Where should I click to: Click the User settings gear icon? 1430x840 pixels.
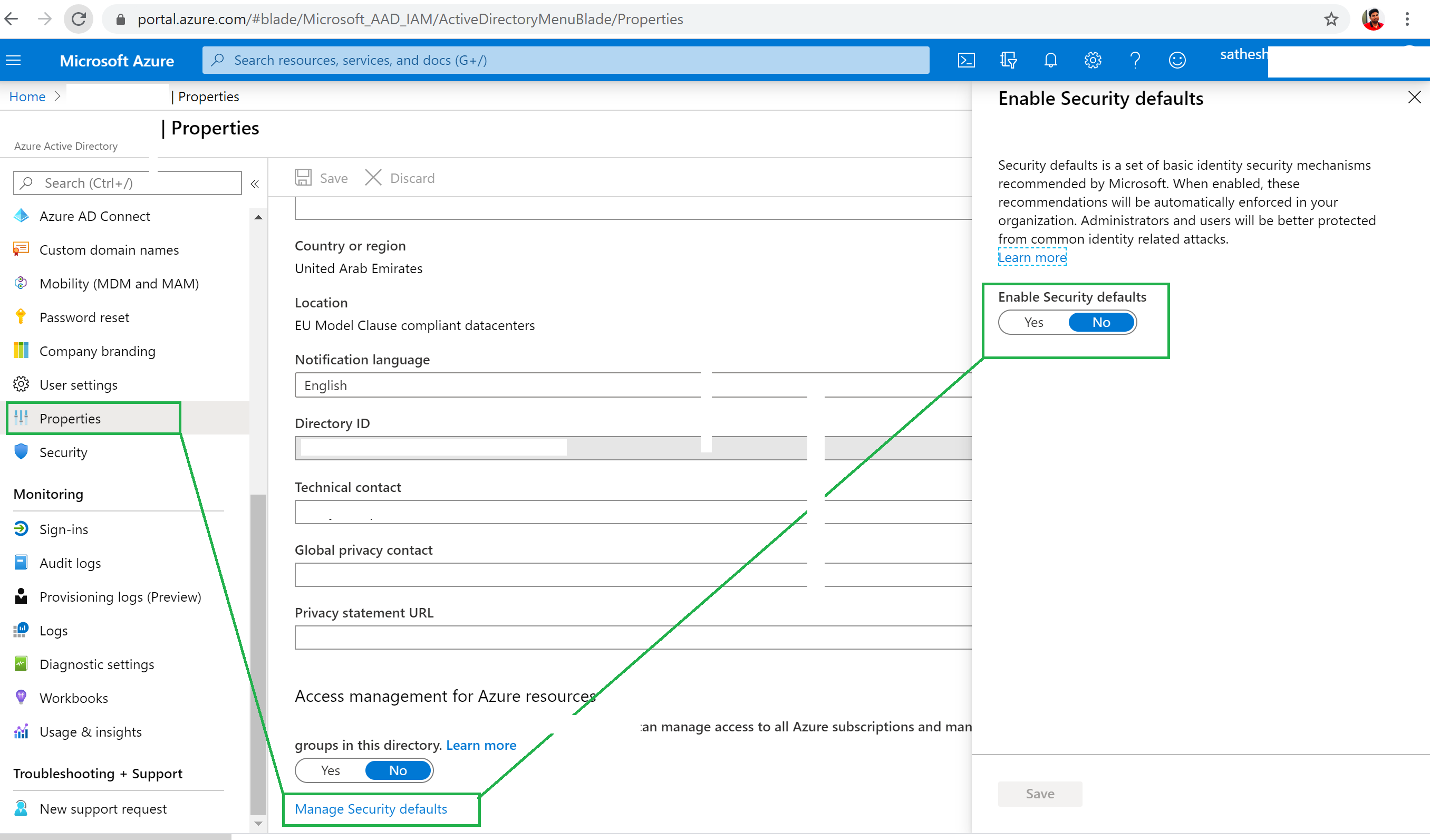[21, 384]
